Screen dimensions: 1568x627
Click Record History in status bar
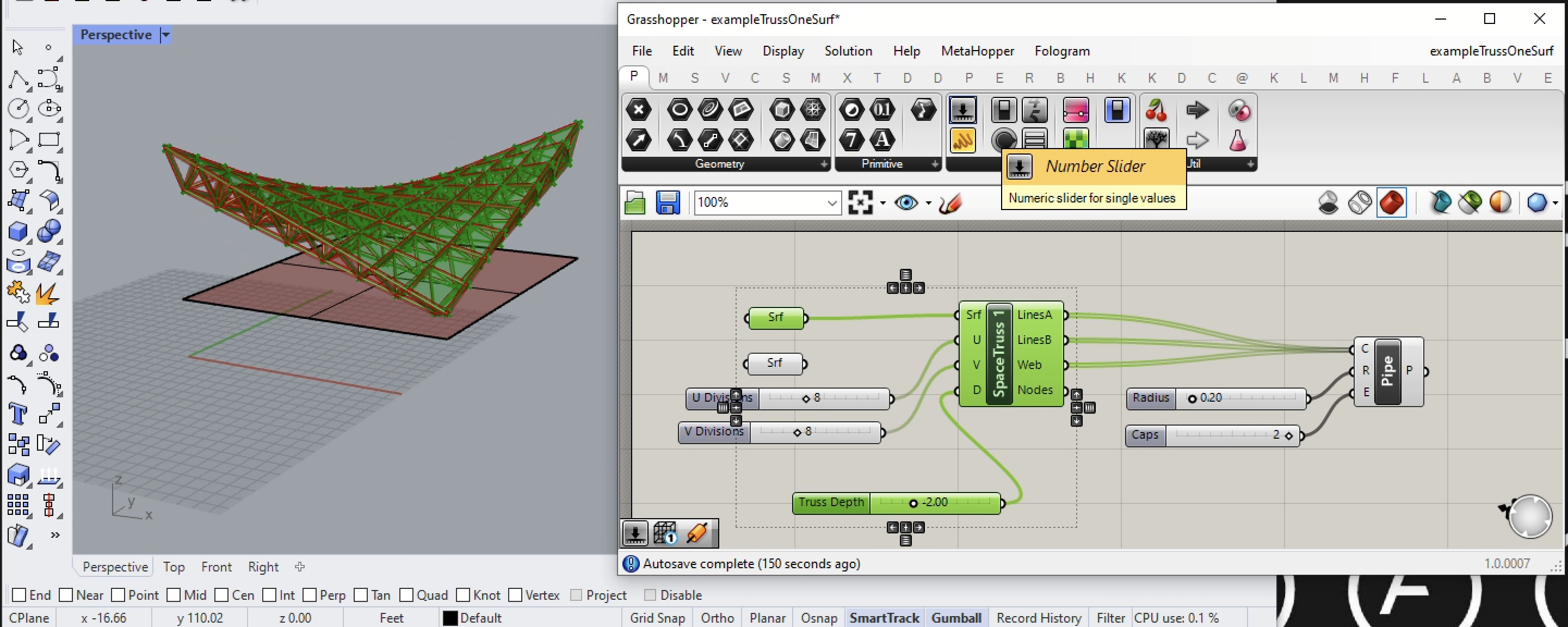(1039, 618)
